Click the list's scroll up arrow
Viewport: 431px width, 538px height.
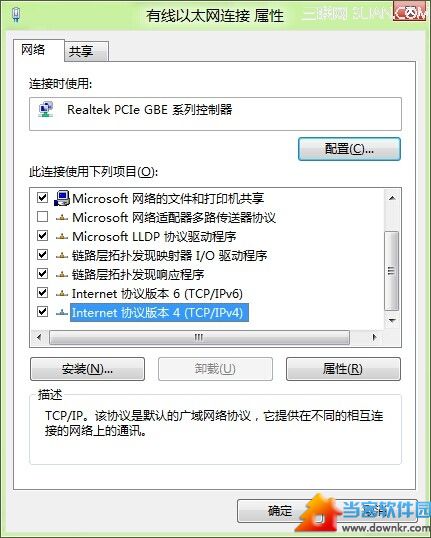pos(392,198)
